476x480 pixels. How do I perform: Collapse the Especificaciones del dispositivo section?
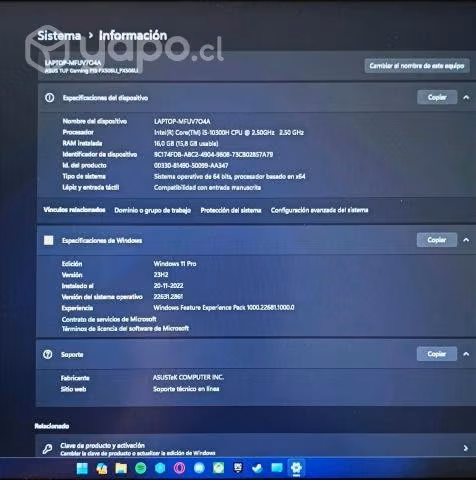click(466, 97)
